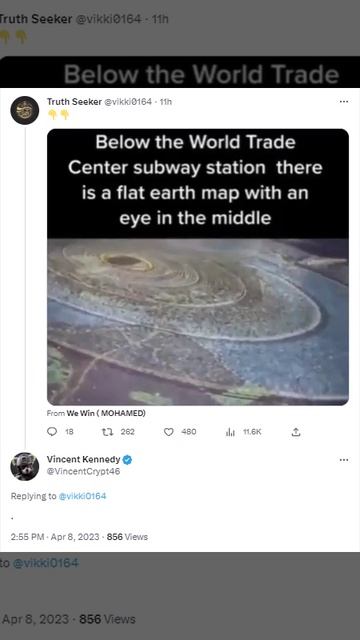Open more options on Vincent Kennedy reply
The height and width of the screenshot is (640, 360).
[344, 460]
